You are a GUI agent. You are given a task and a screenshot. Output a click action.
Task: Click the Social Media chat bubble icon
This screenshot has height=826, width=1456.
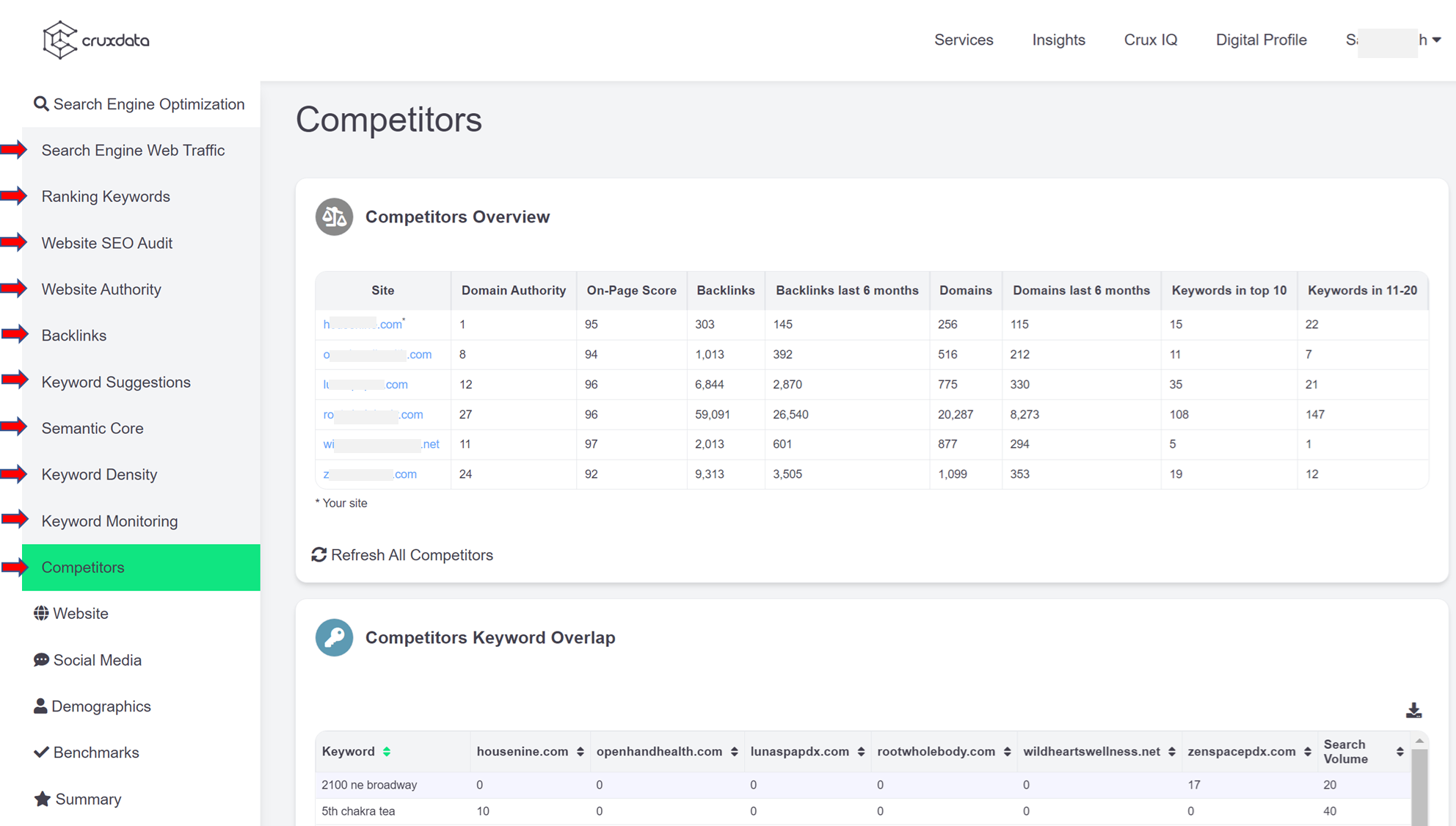(41, 660)
